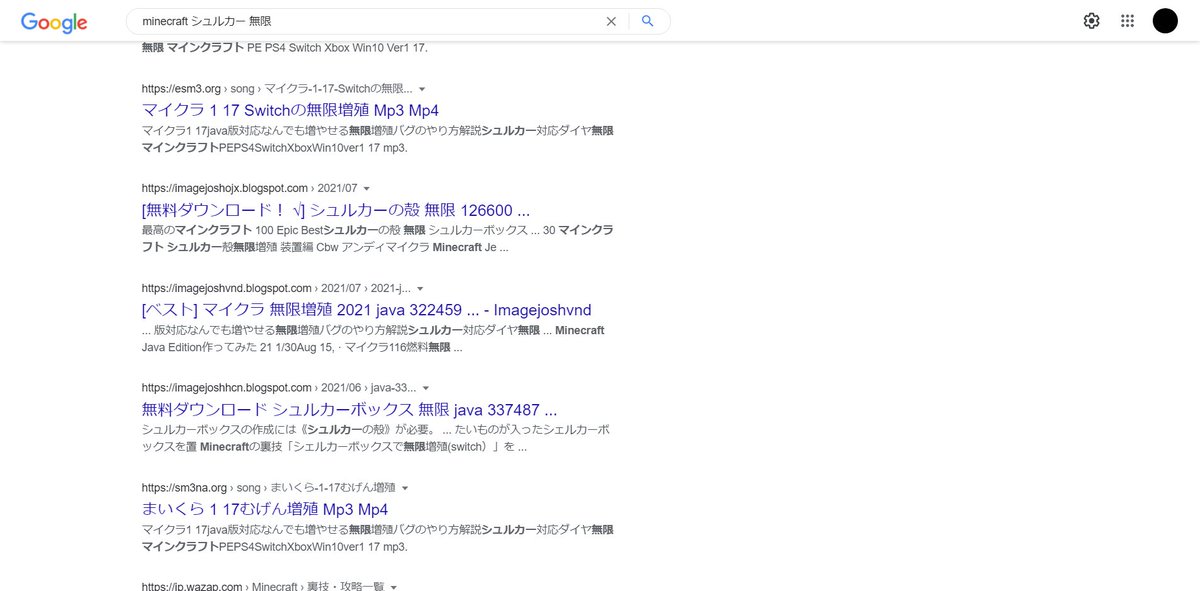Click the magnifier search button
The image size is (1200, 591).
[648, 21]
